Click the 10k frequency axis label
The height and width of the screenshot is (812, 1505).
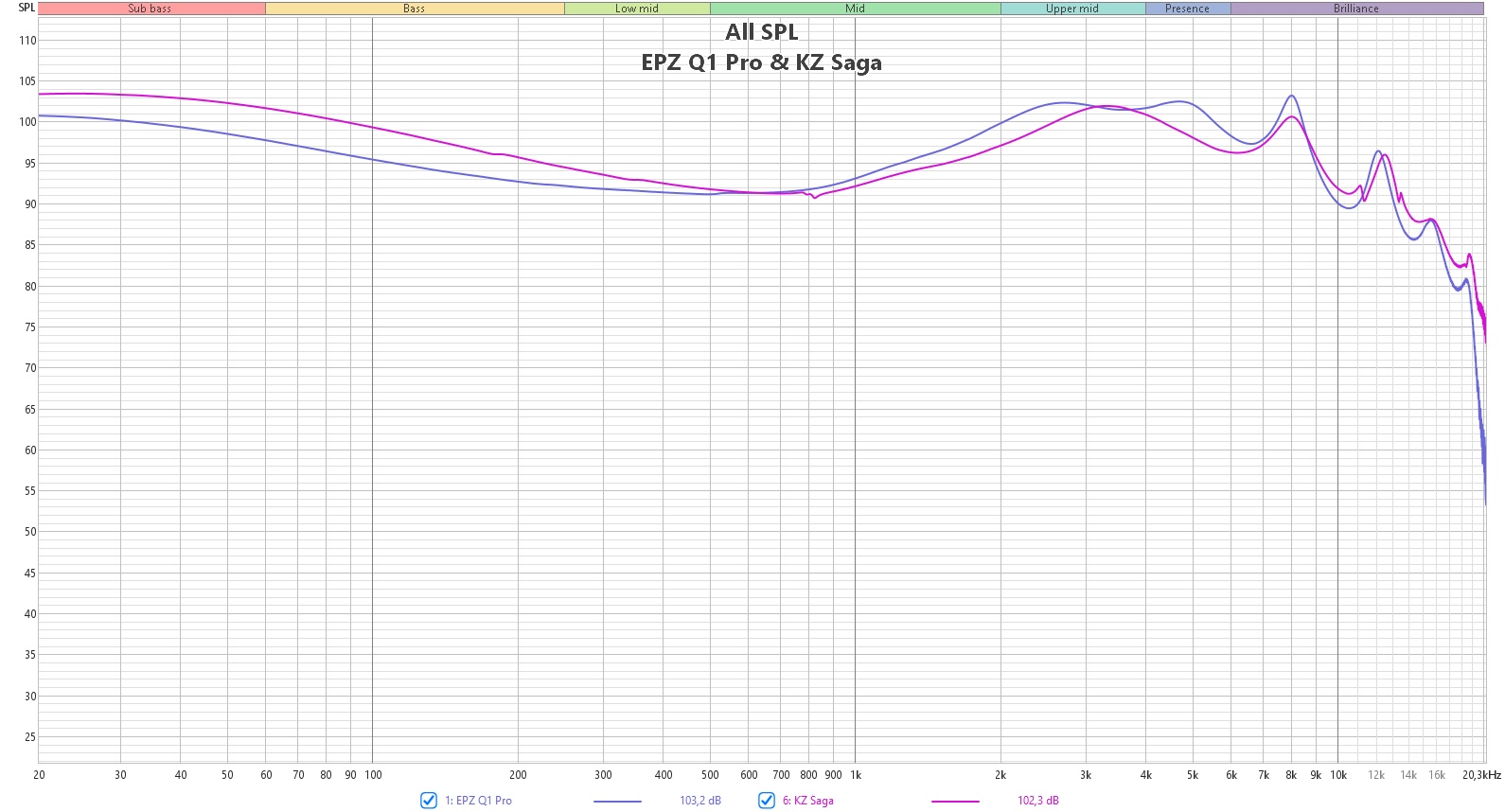(x=1338, y=775)
